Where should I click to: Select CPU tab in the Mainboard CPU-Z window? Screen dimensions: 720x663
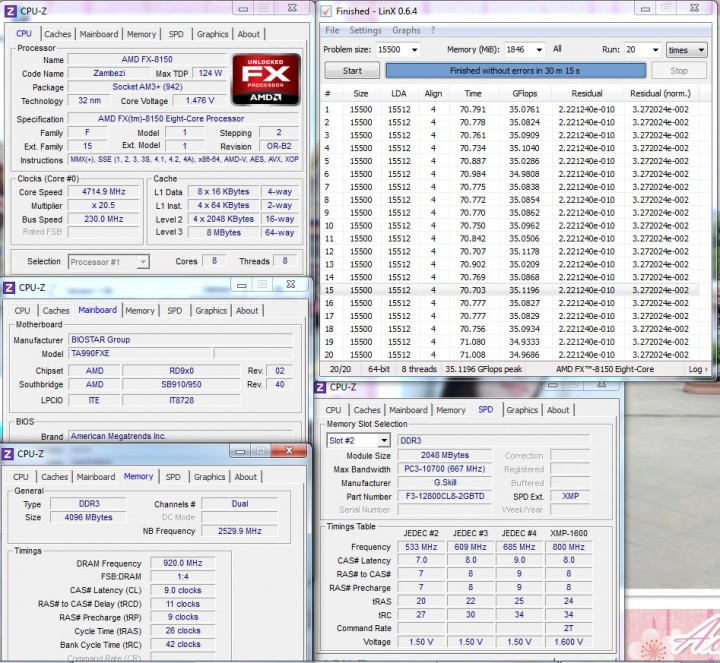tap(22, 310)
